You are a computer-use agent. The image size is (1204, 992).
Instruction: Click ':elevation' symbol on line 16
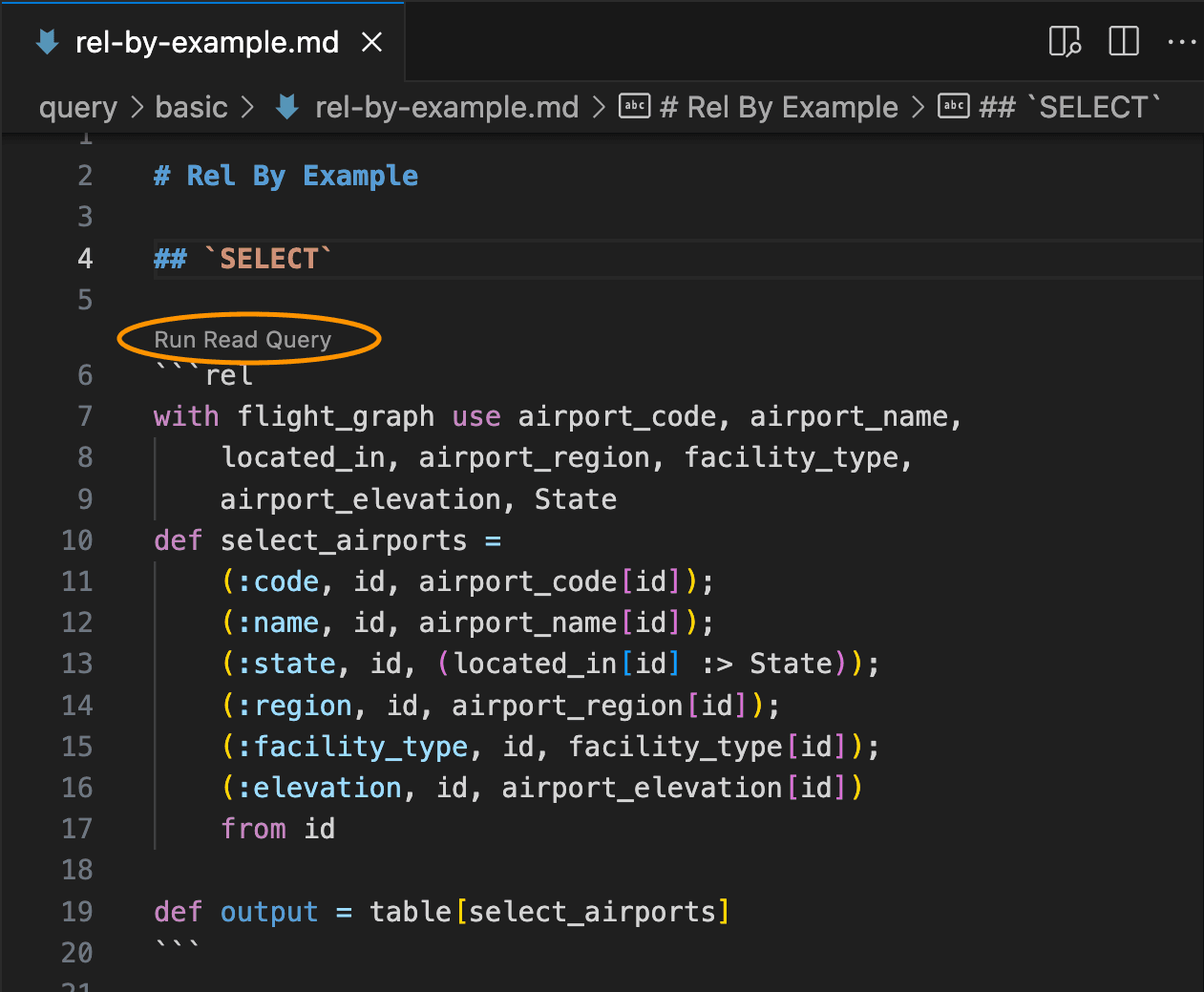tap(319, 788)
